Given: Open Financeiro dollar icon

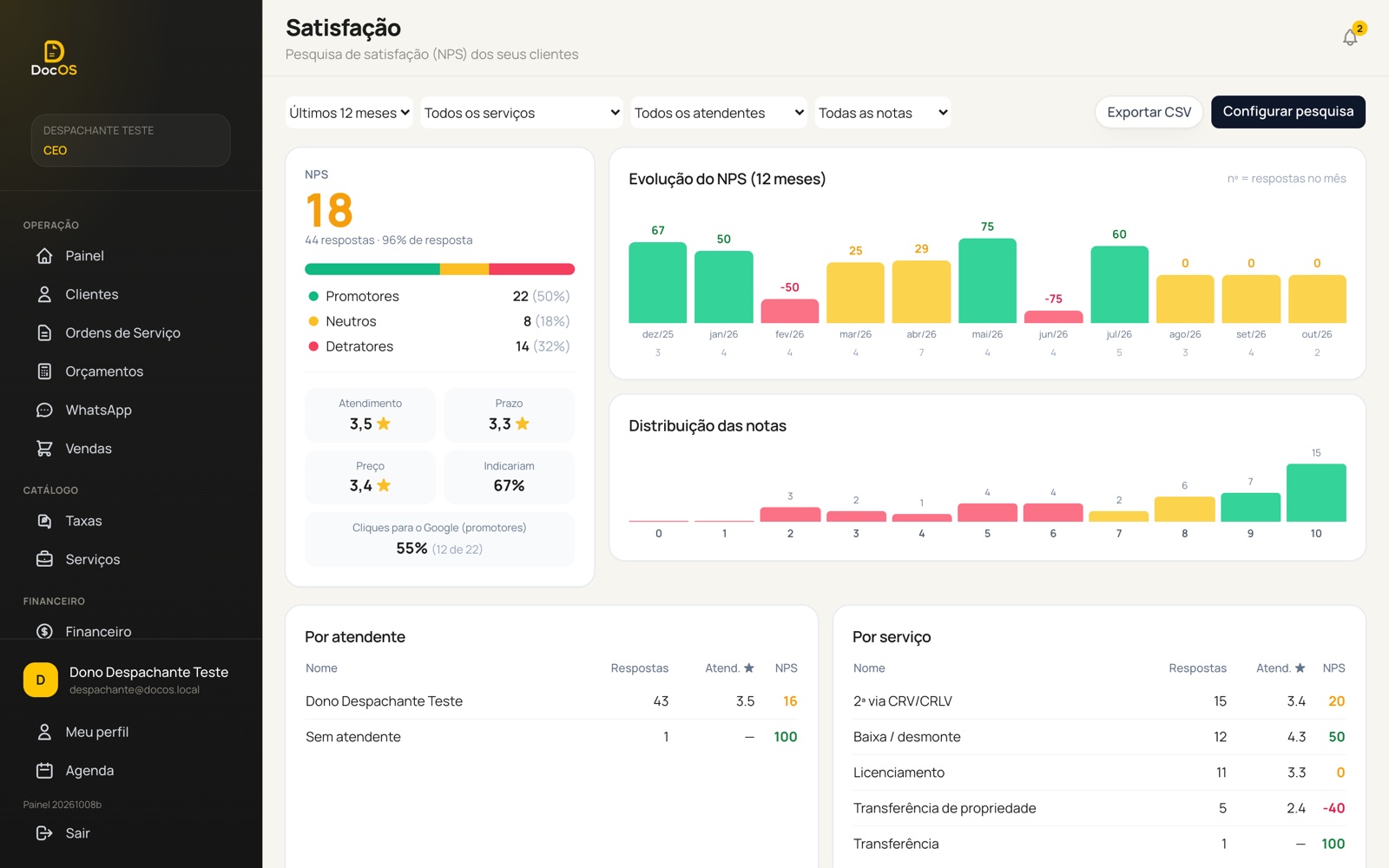Looking at the screenshot, I should pyautogui.click(x=44, y=632).
